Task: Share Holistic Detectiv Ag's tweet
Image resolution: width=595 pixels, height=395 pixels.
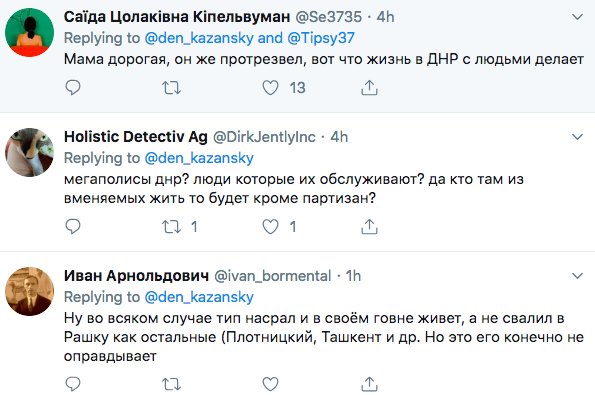Action: tap(369, 226)
